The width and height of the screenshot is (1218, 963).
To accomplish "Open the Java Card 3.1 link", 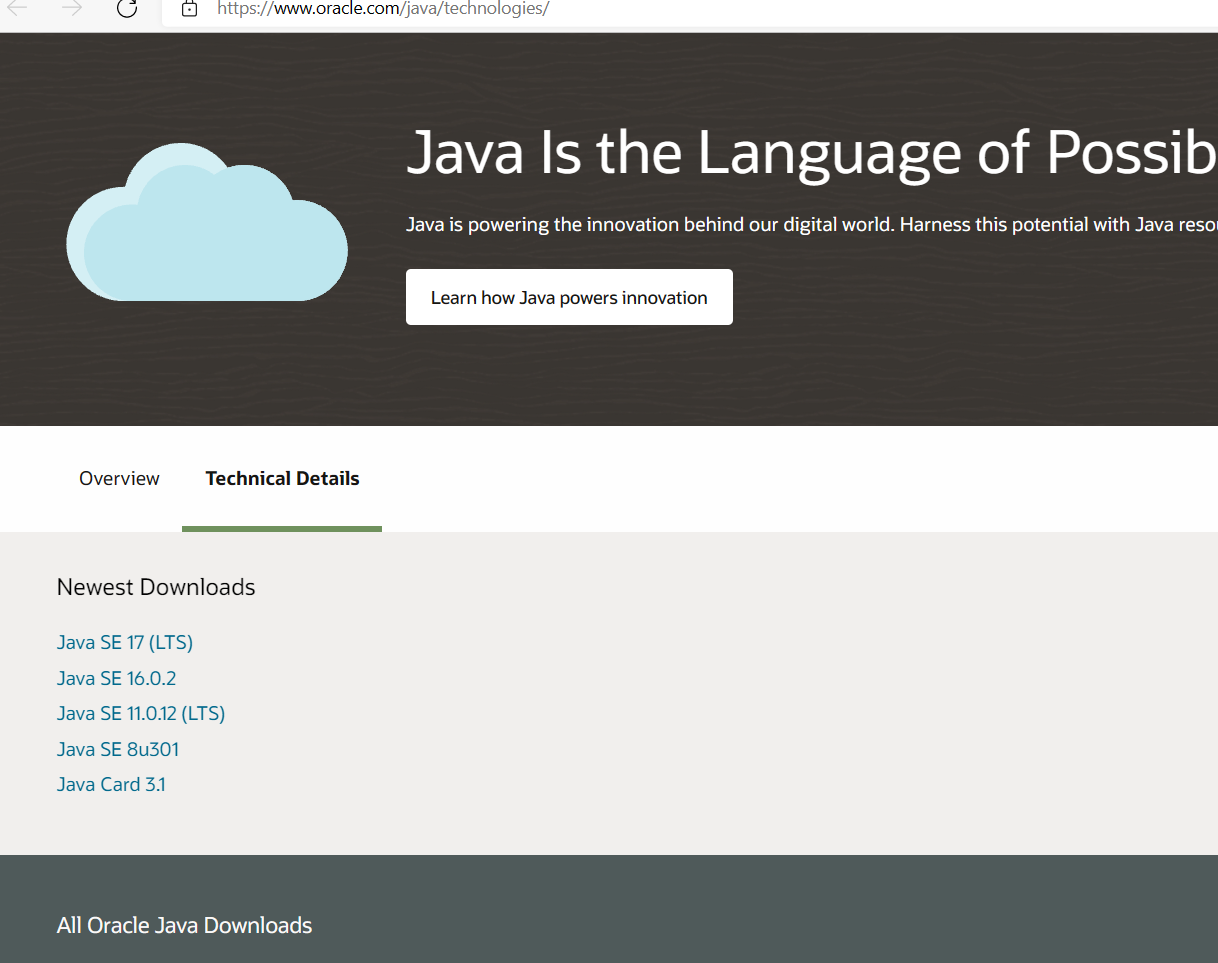I will pyautogui.click(x=111, y=785).
